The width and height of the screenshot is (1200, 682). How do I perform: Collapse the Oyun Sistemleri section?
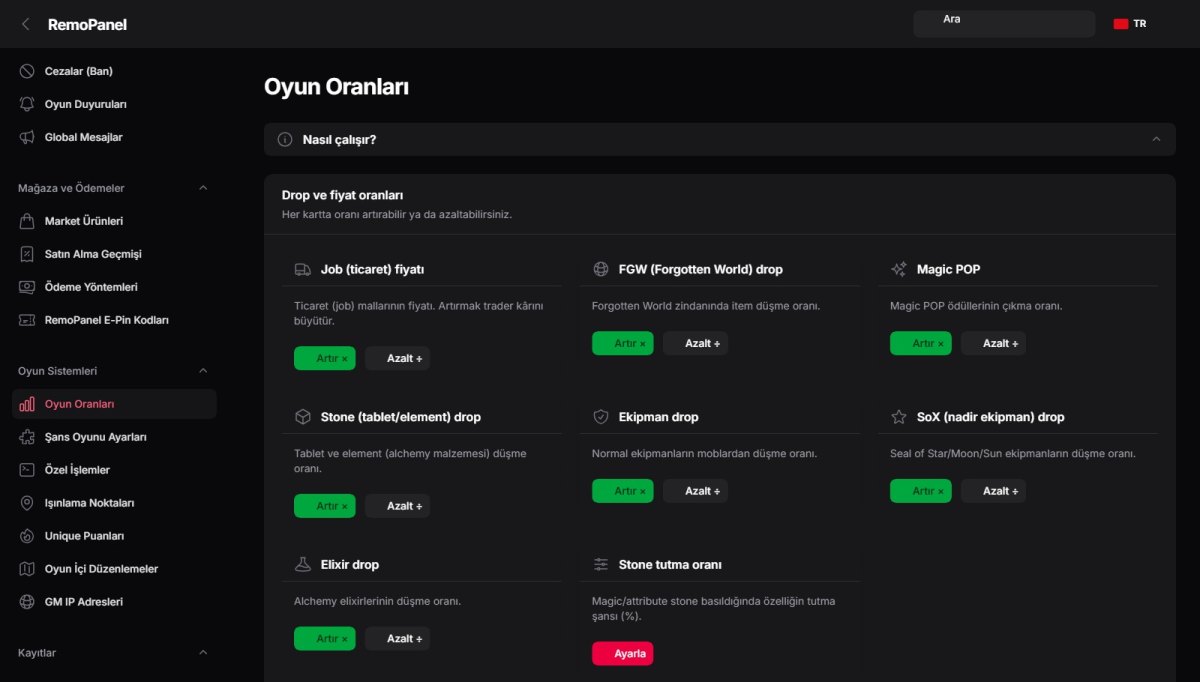[203, 371]
